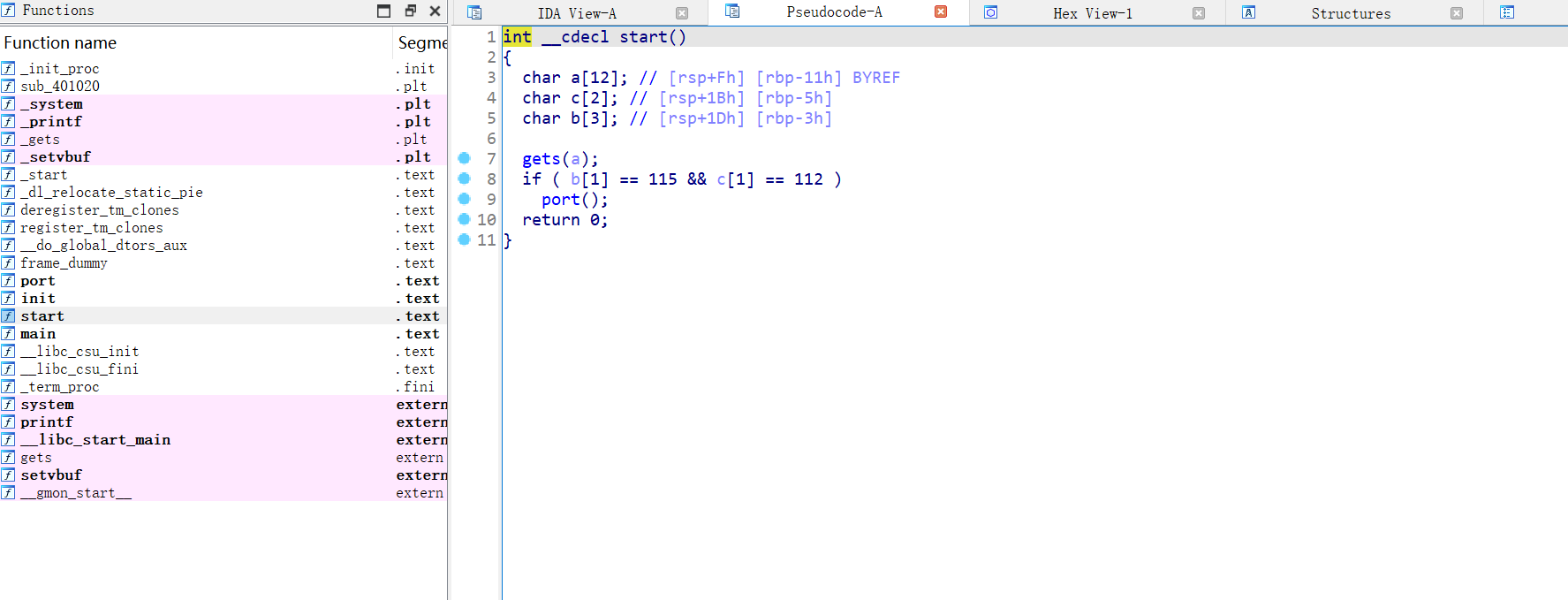This screenshot has width=1568, height=600.
Task: Click function icon beside _init_proc
Action: click(8, 68)
